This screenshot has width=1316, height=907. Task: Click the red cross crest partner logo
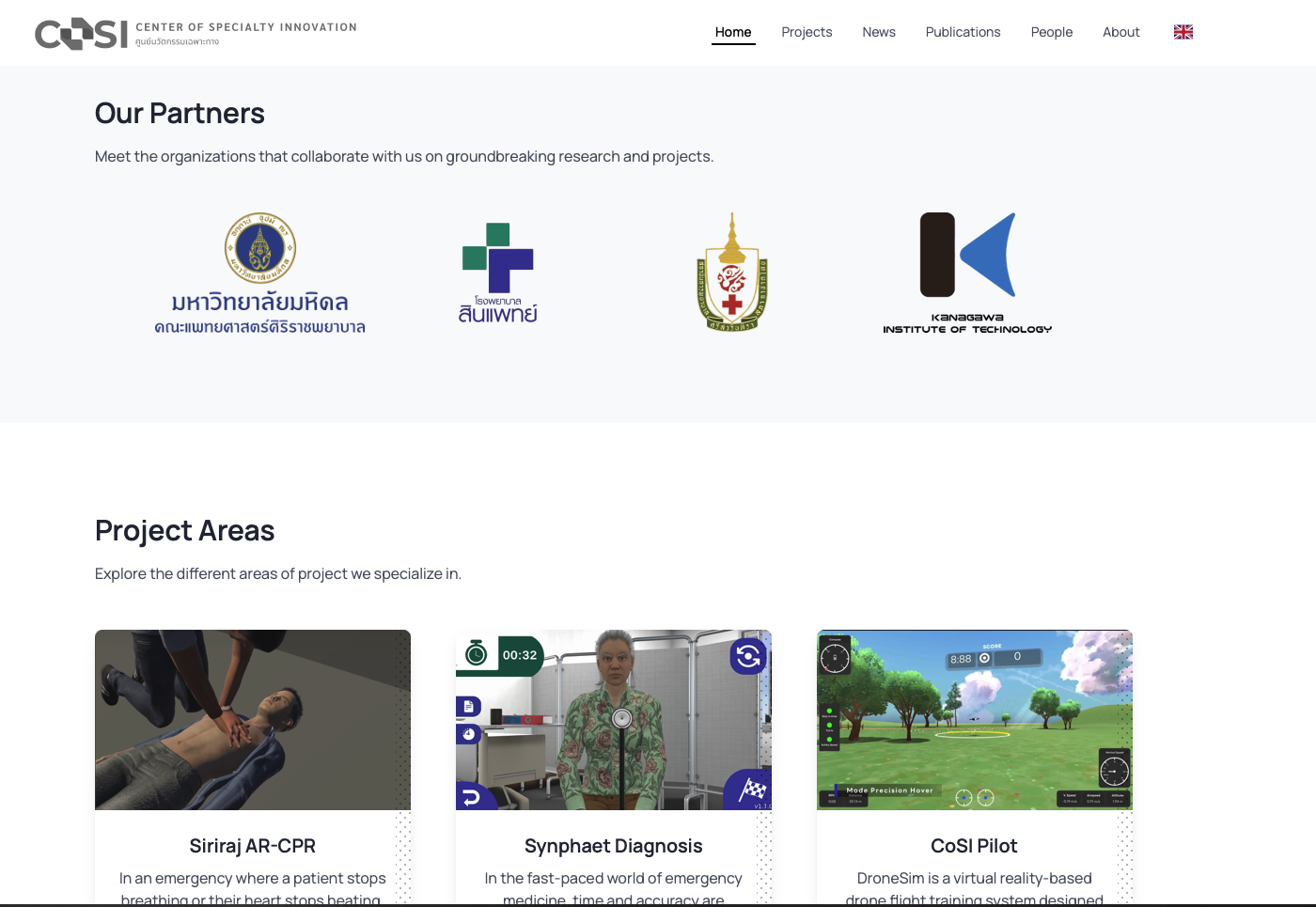732,273
